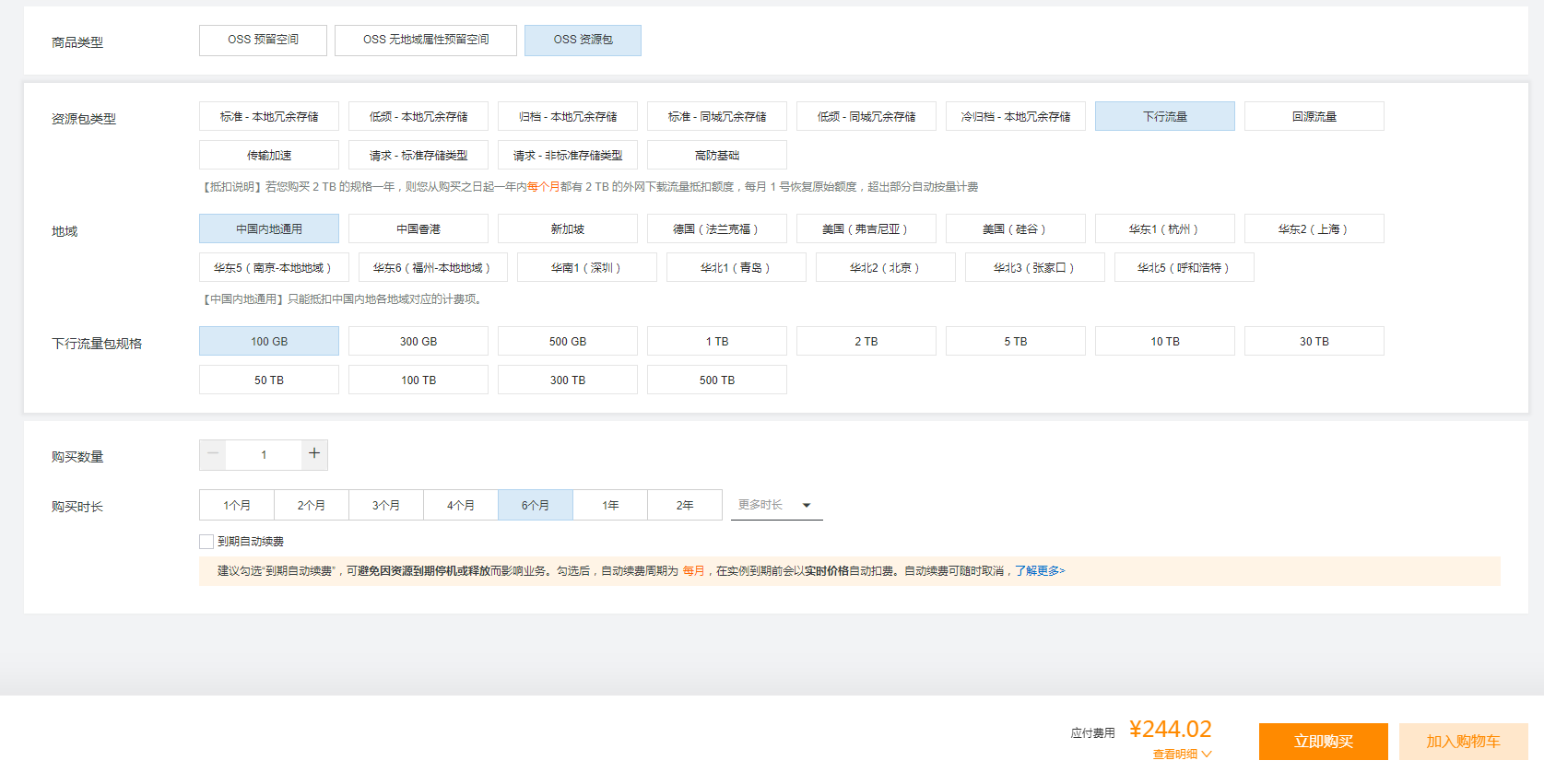The width and height of the screenshot is (1544, 784).
Task: Pick the 10 TB traffic package size
Action: [1165, 341]
